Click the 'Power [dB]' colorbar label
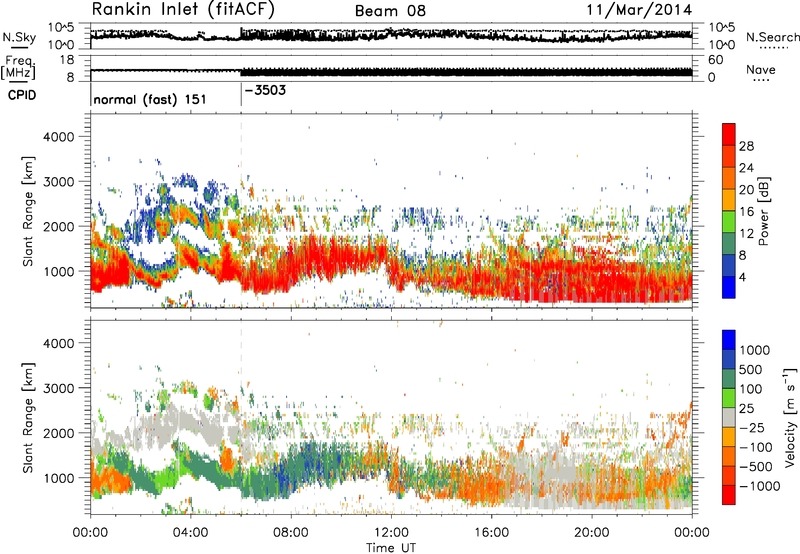 coord(764,211)
